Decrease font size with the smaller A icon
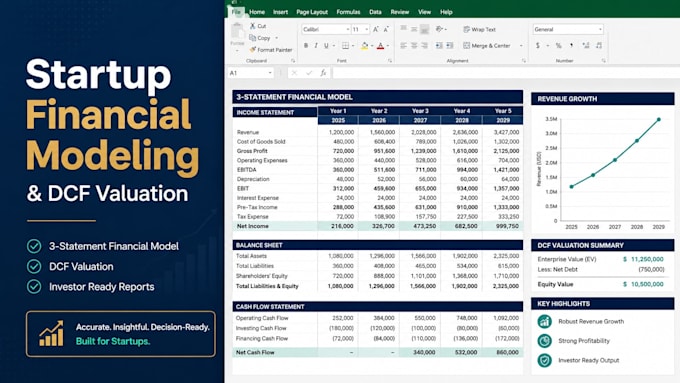680x383 pixels. [x=386, y=29]
